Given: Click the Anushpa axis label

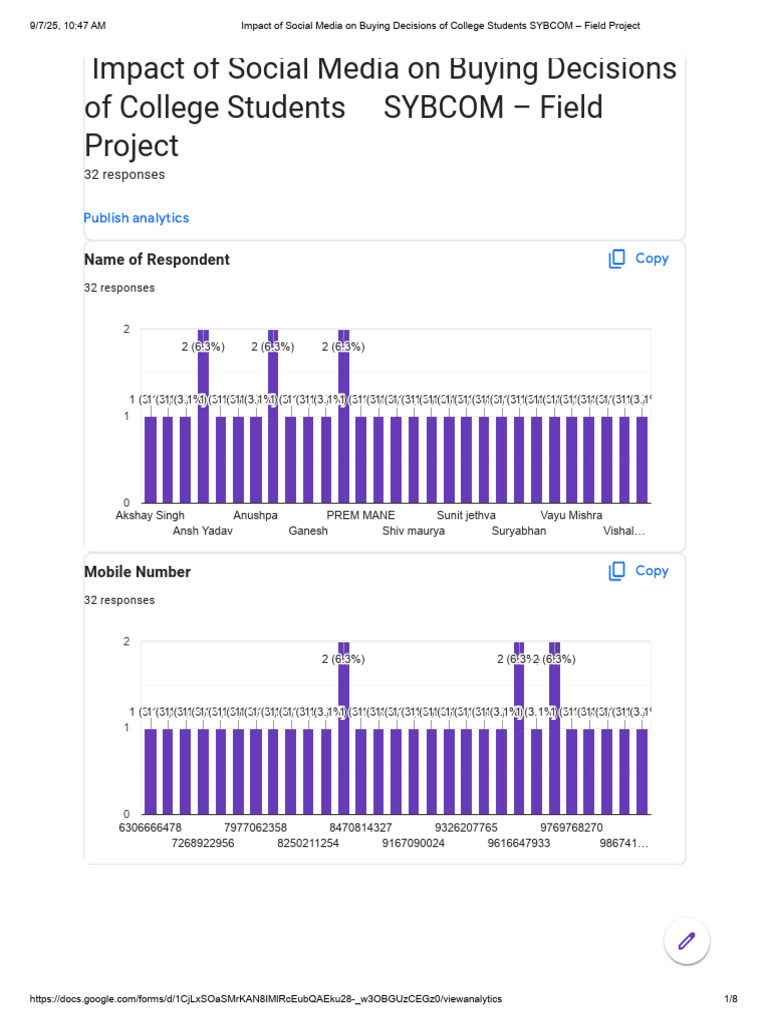Looking at the screenshot, I should click(255, 516).
